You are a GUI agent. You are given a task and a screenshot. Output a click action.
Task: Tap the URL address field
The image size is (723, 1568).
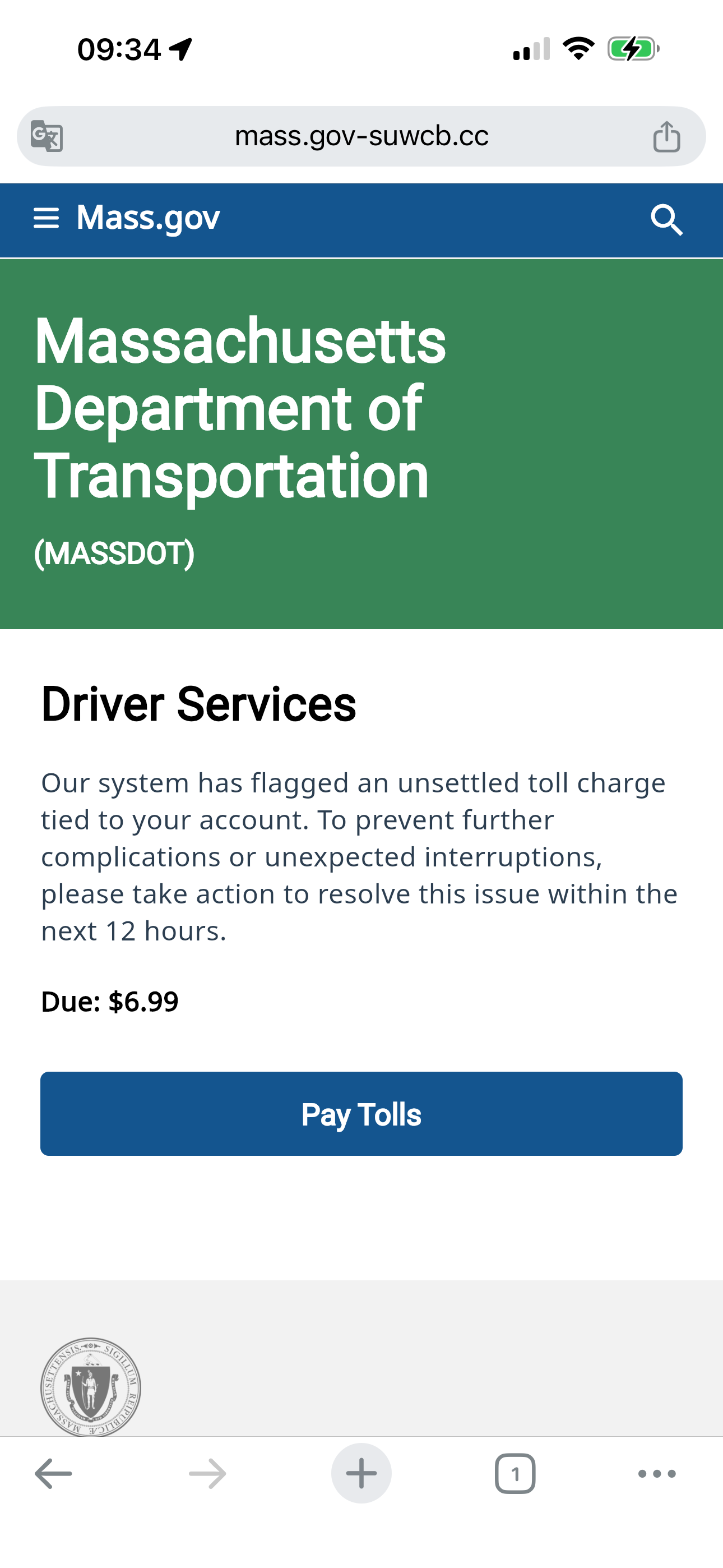(x=361, y=136)
